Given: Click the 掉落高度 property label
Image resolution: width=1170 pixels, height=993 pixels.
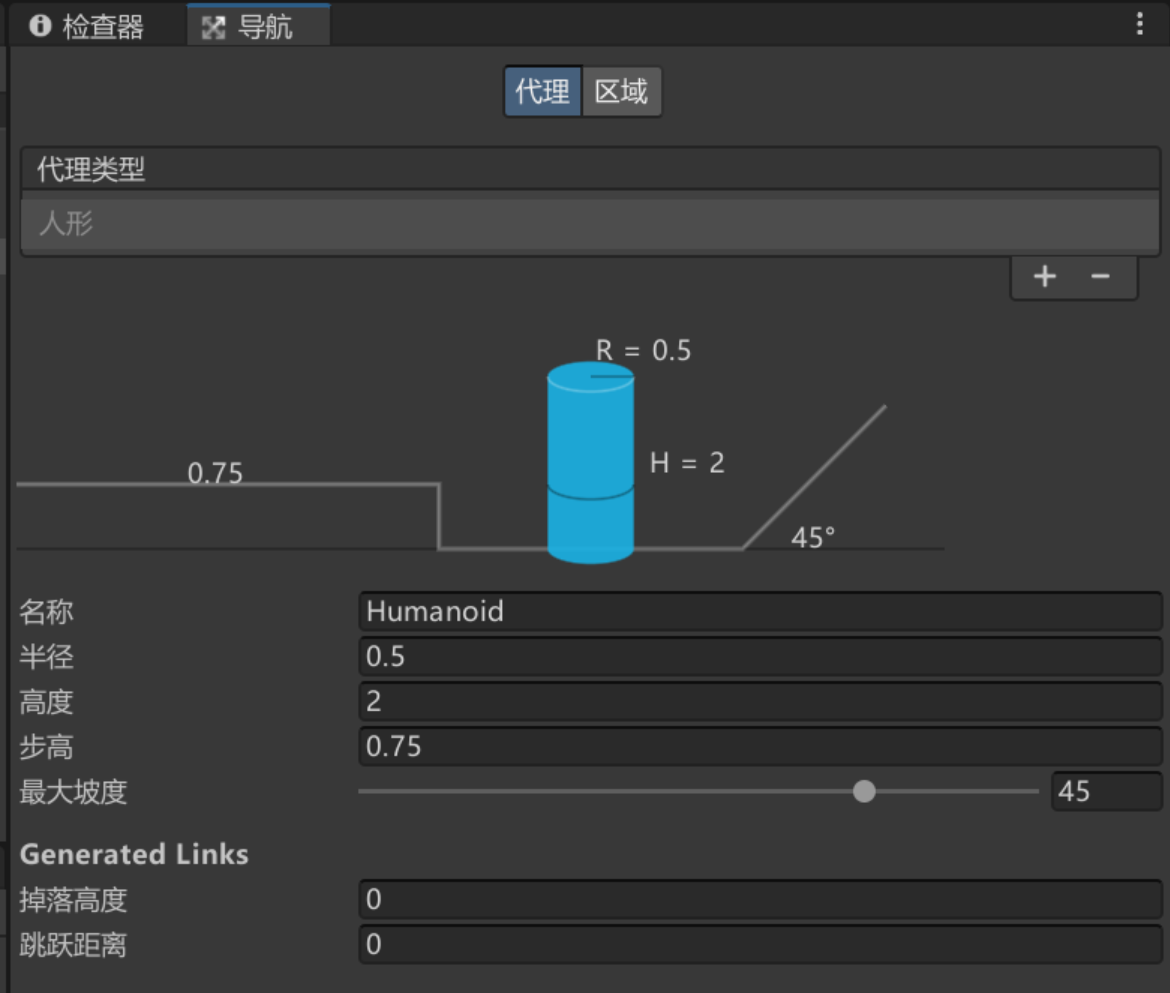Looking at the screenshot, I should (73, 900).
